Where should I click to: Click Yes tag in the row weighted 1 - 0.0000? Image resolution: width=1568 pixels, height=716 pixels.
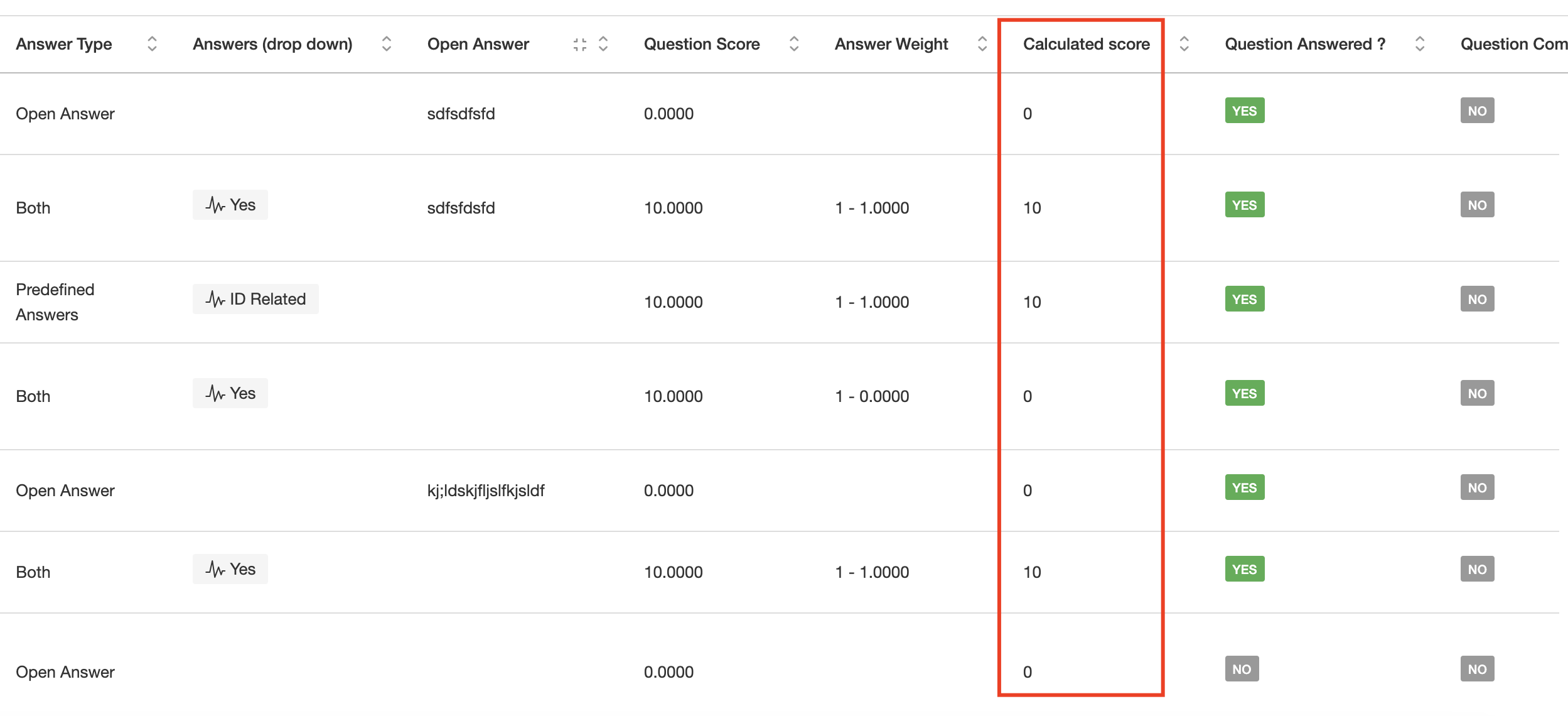[x=230, y=393]
